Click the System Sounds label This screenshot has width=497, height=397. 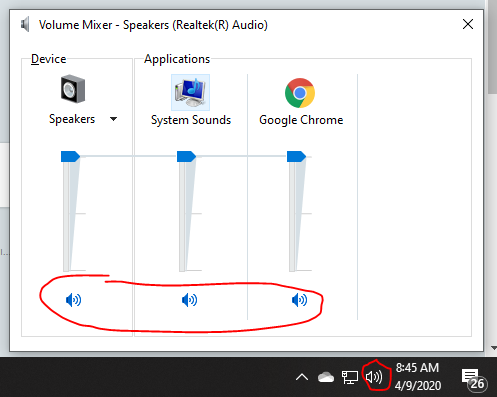click(x=191, y=120)
